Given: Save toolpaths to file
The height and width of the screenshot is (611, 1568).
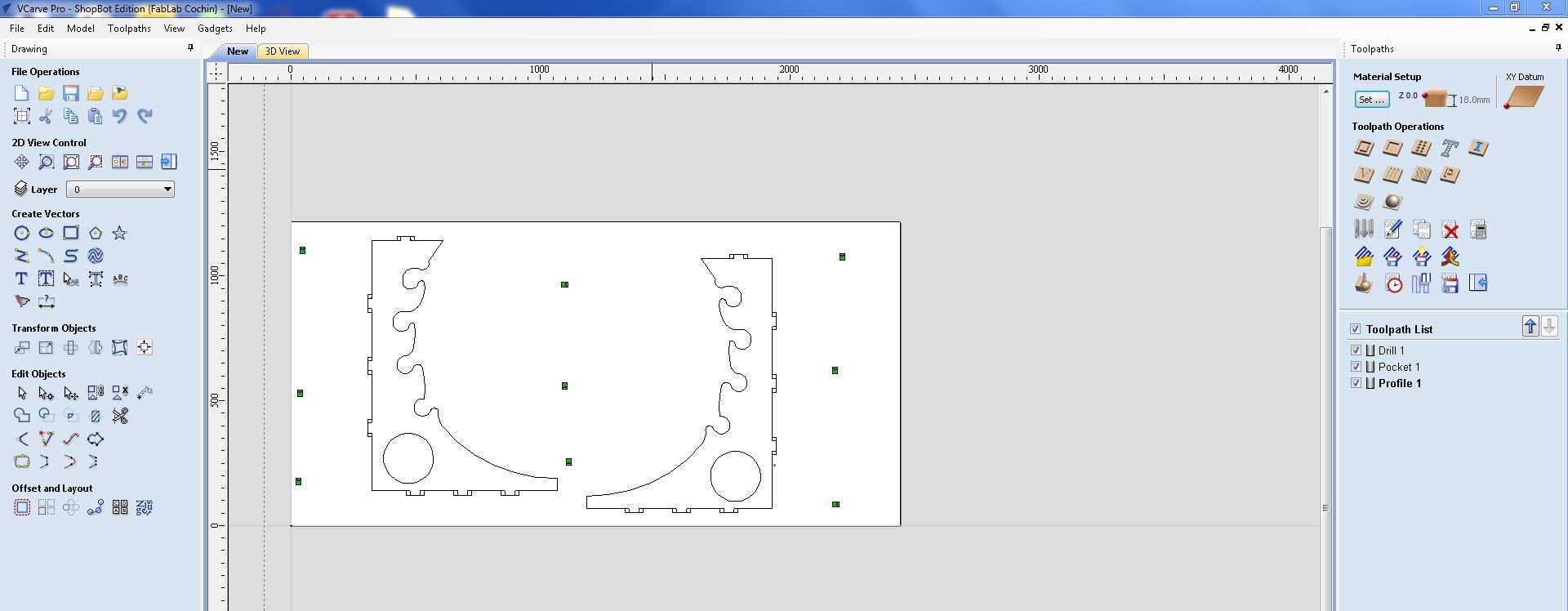Looking at the screenshot, I should [1450, 283].
